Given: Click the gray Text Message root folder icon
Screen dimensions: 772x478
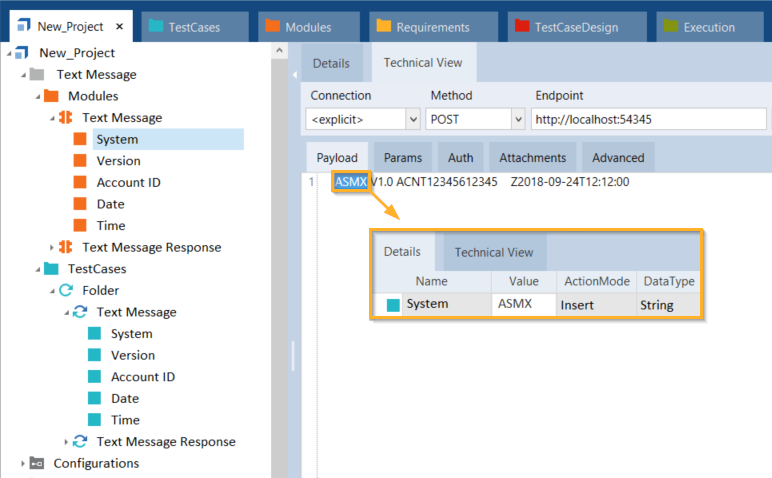Looking at the screenshot, I should tap(37, 75).
